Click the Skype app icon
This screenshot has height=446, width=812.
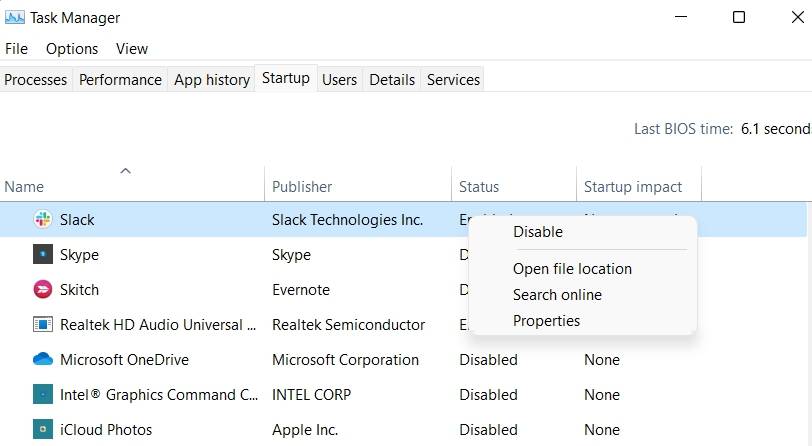42,255
